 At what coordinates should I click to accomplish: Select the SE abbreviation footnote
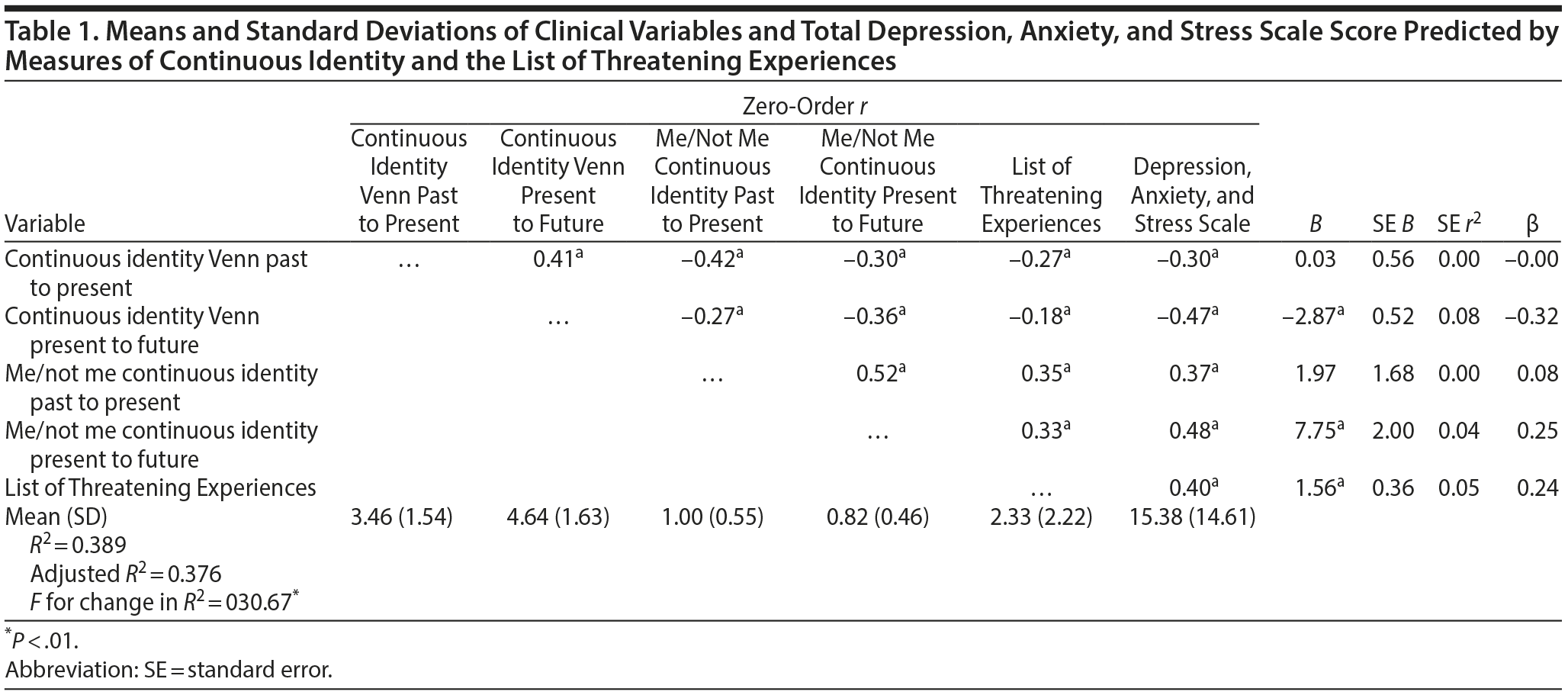169,670
